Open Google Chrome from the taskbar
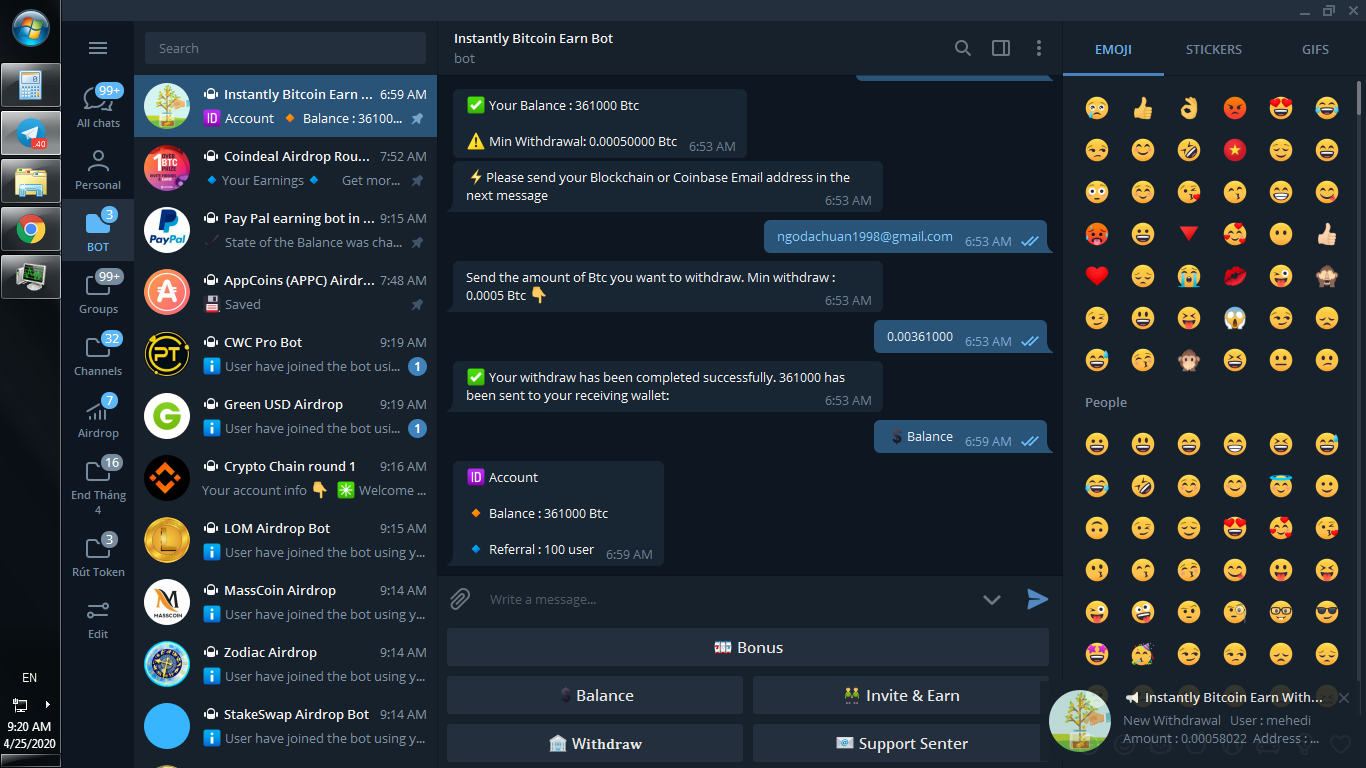Screen dimensions: 1366x768 coord(31,230)
